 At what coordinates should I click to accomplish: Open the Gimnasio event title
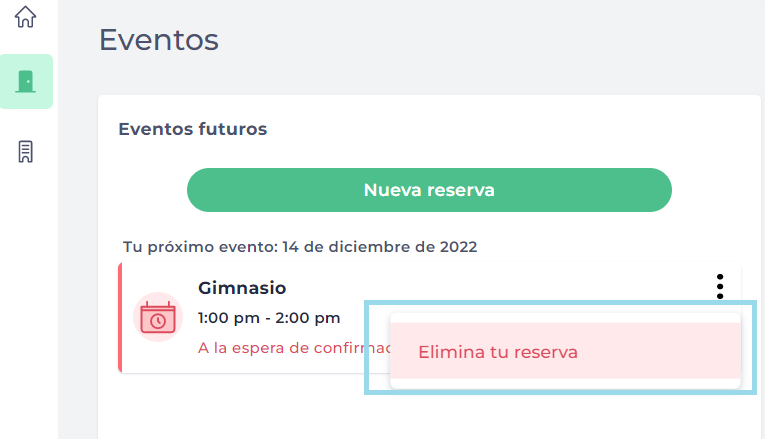[242, 288]
